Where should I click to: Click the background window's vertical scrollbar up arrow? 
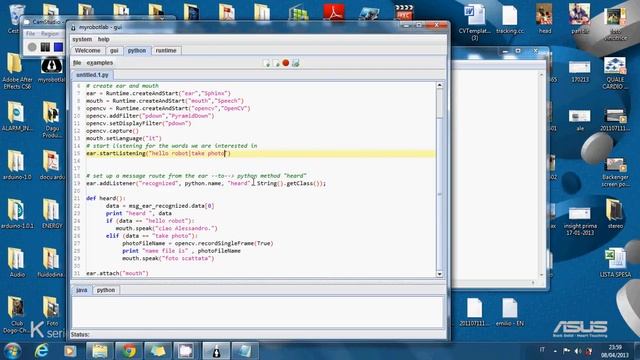point(542,75)
